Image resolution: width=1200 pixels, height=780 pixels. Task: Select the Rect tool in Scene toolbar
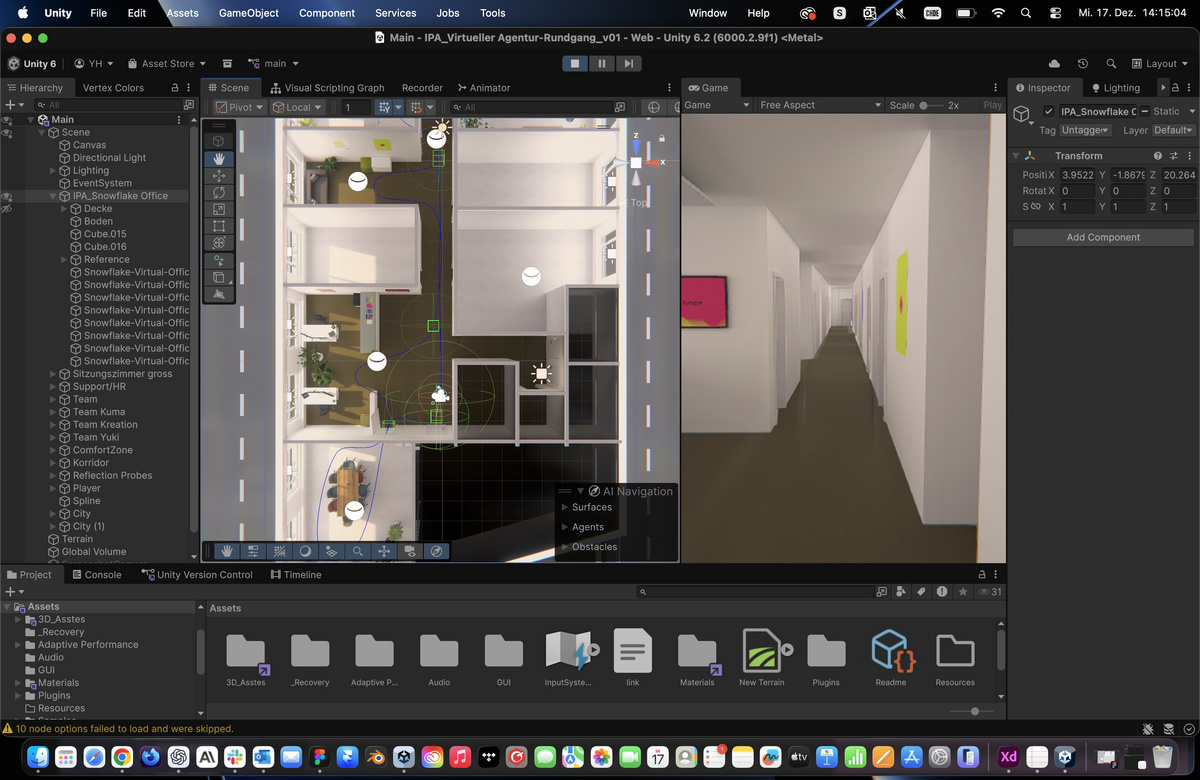pyautogui.click(x=219, y=226)
